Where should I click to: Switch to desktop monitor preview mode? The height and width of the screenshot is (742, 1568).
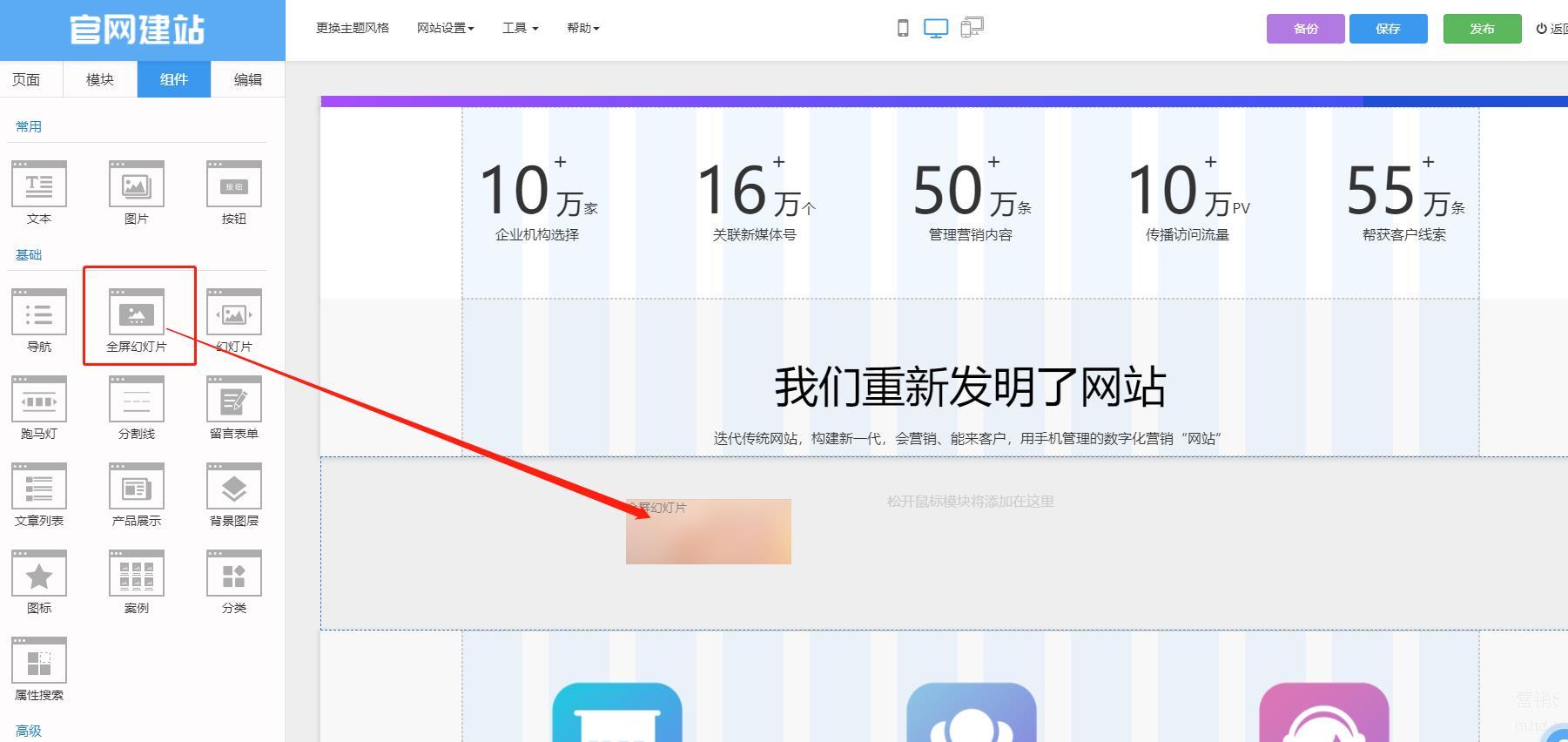point(936,28)
